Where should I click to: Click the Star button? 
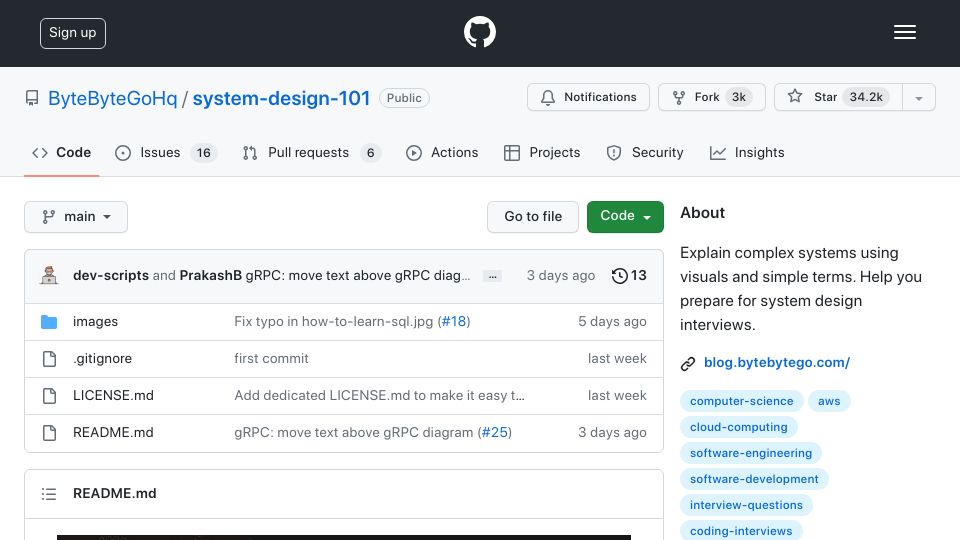(838, 97)
